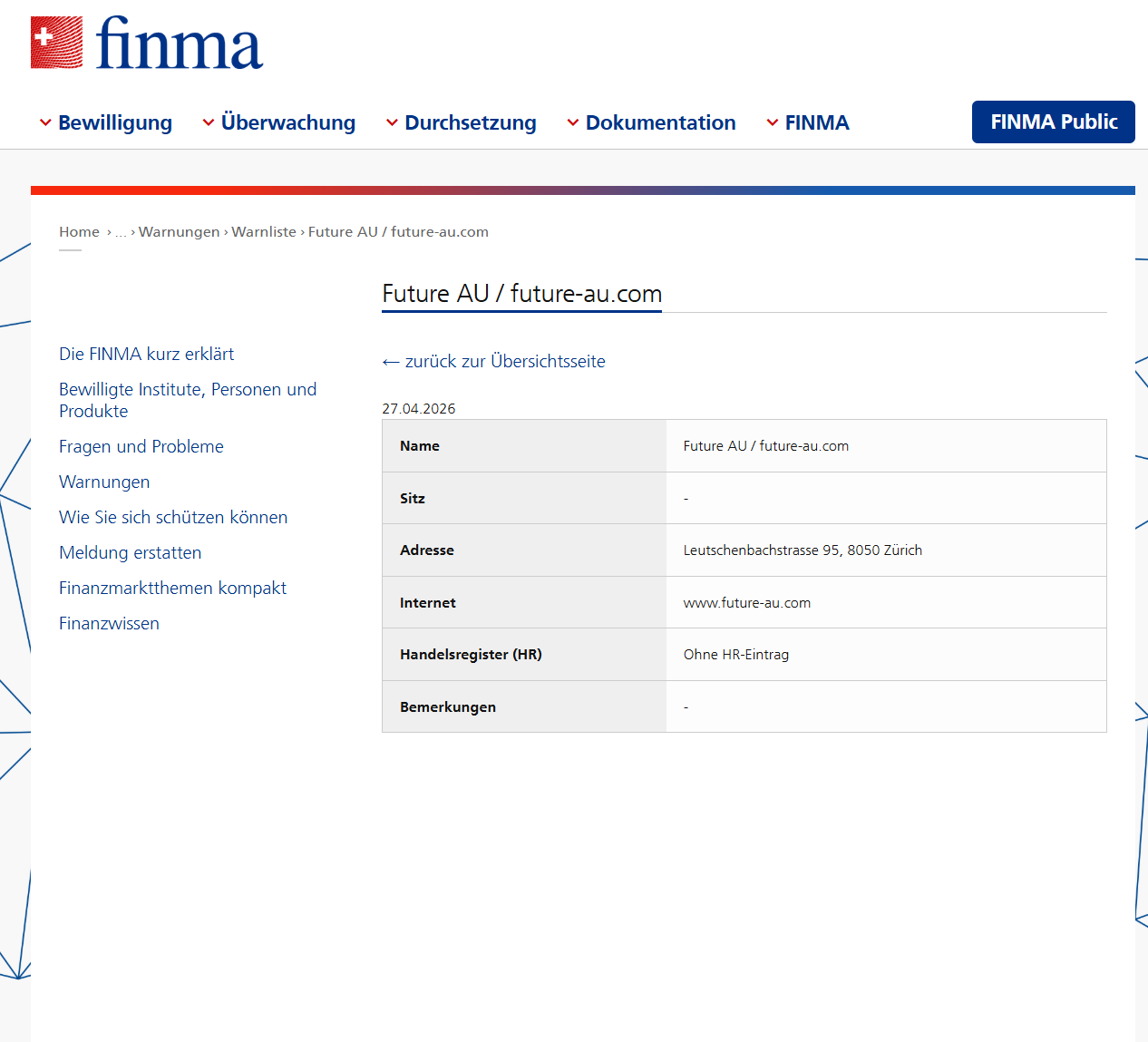Open the Dokumentation navigation item

[x=661, y=122]
